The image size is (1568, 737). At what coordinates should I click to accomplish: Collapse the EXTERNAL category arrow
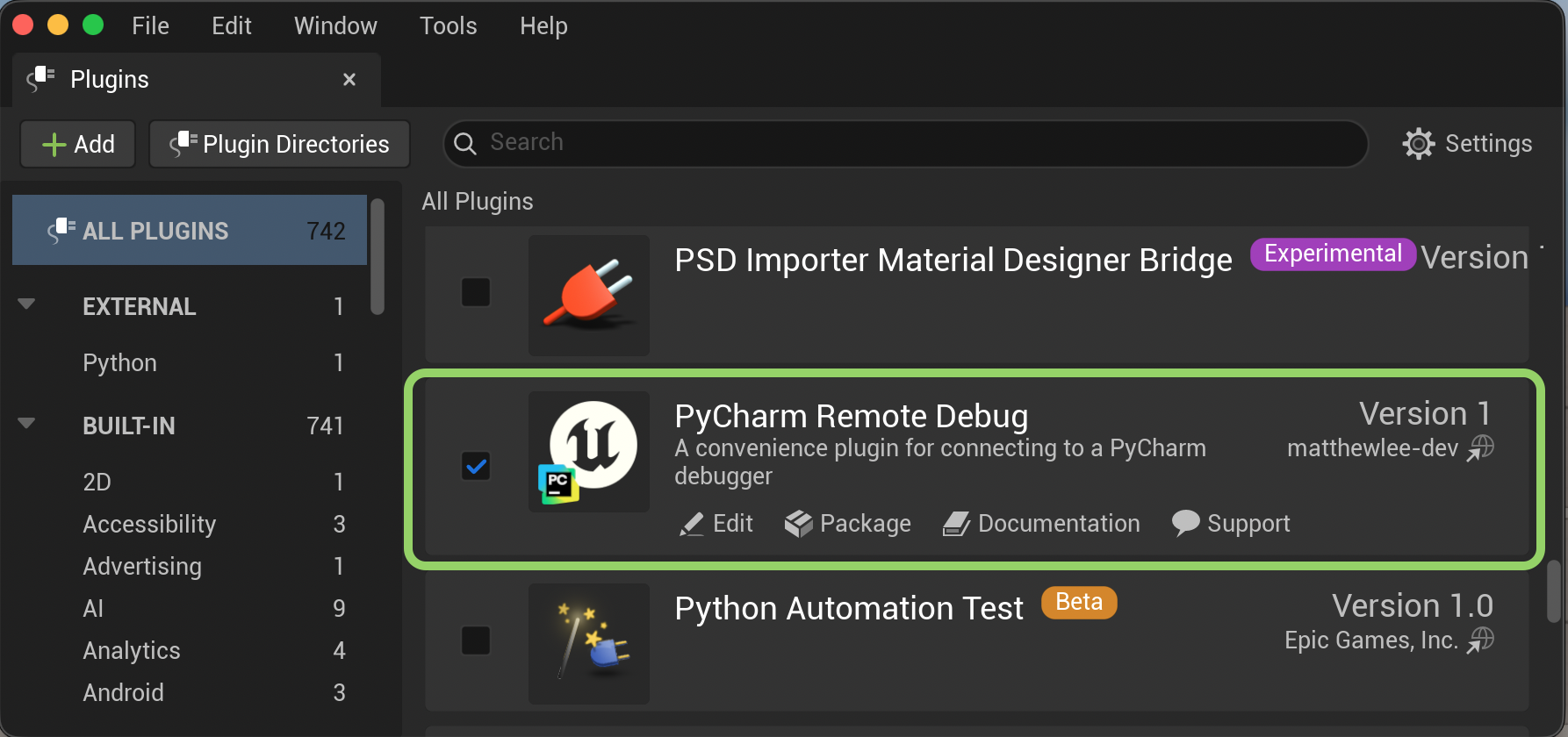coord(26,304)
